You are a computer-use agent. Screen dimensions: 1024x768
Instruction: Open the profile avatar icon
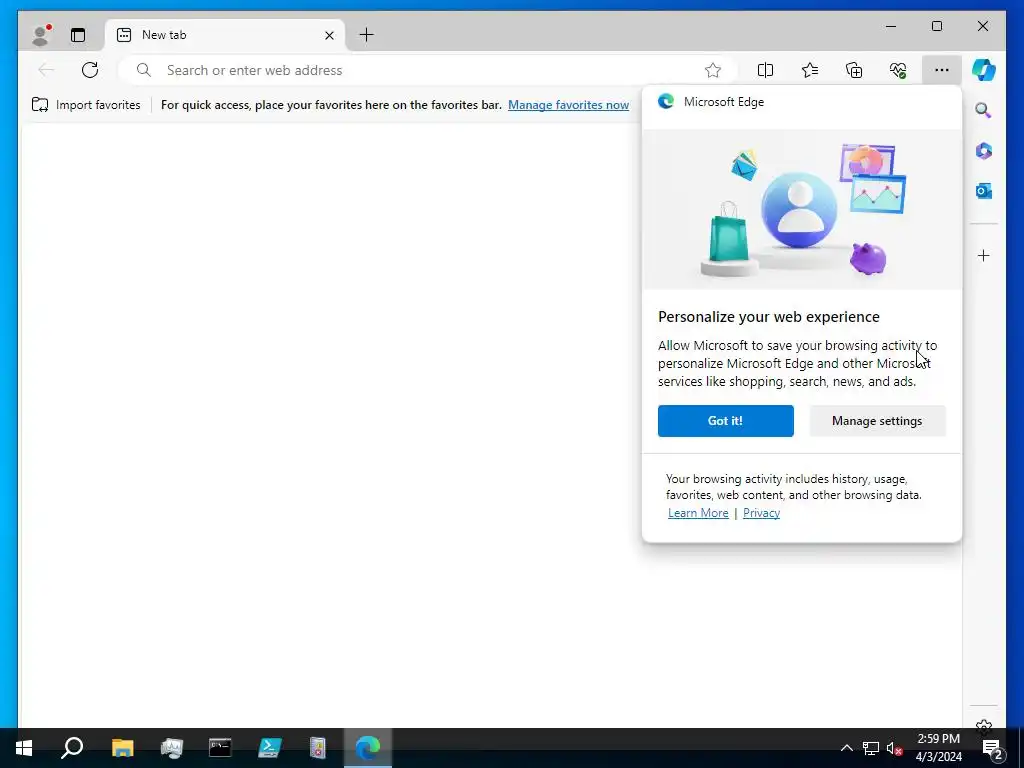tap(40, 35)
